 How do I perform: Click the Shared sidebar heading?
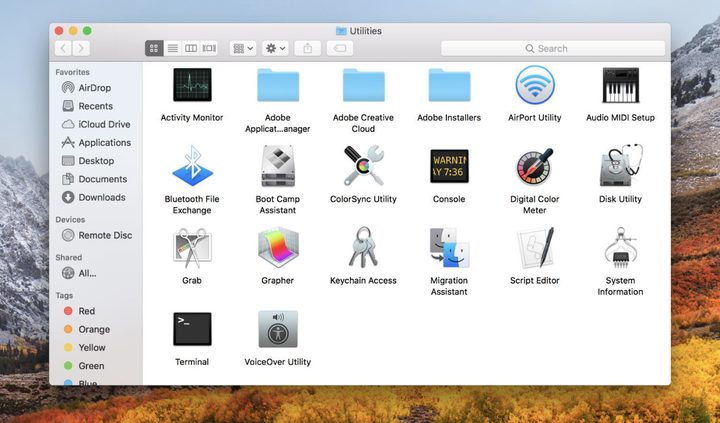pyautogui.click(x=69, y=257)
